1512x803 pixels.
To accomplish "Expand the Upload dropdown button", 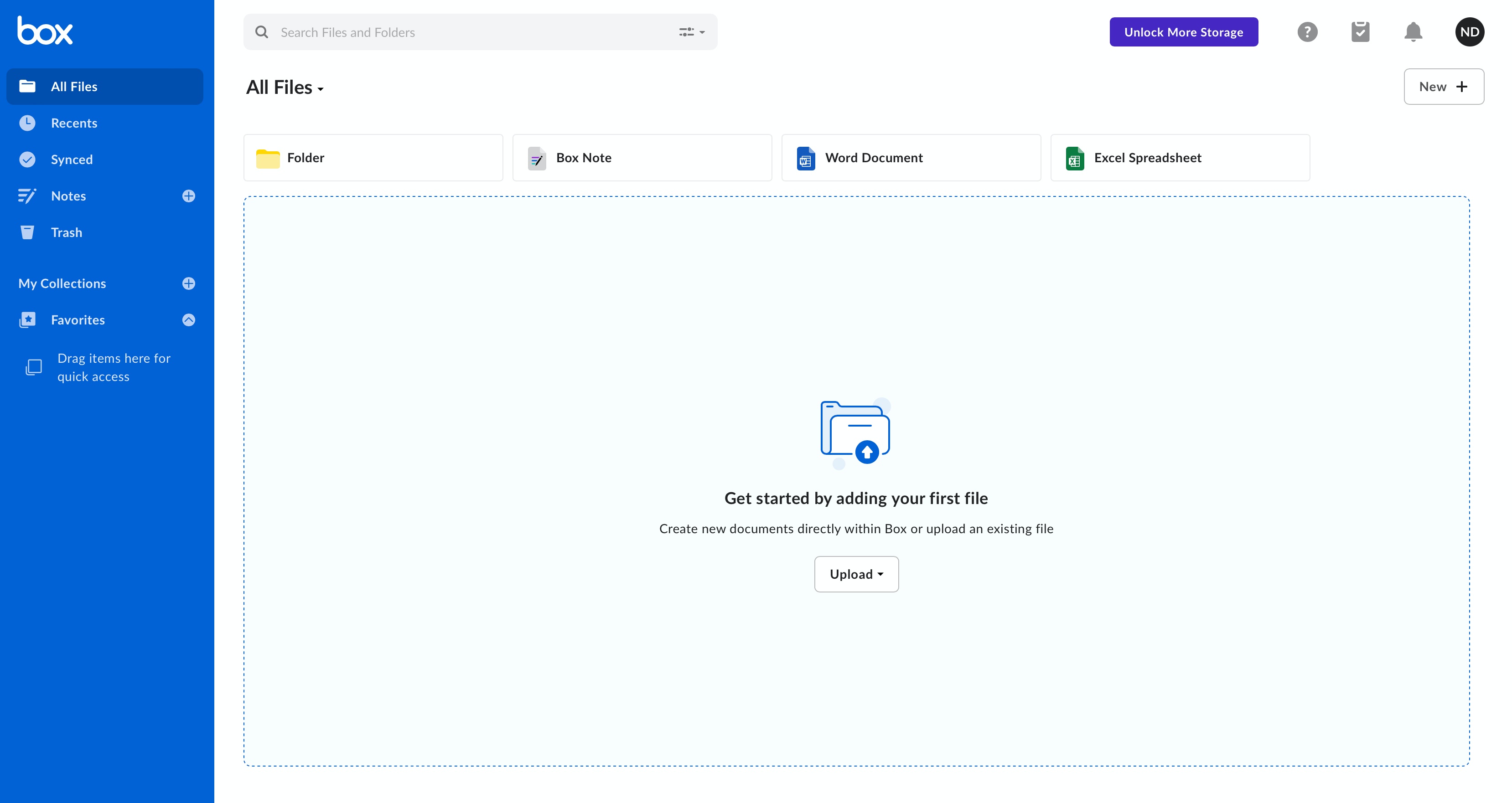I will (x=856, y=574).
